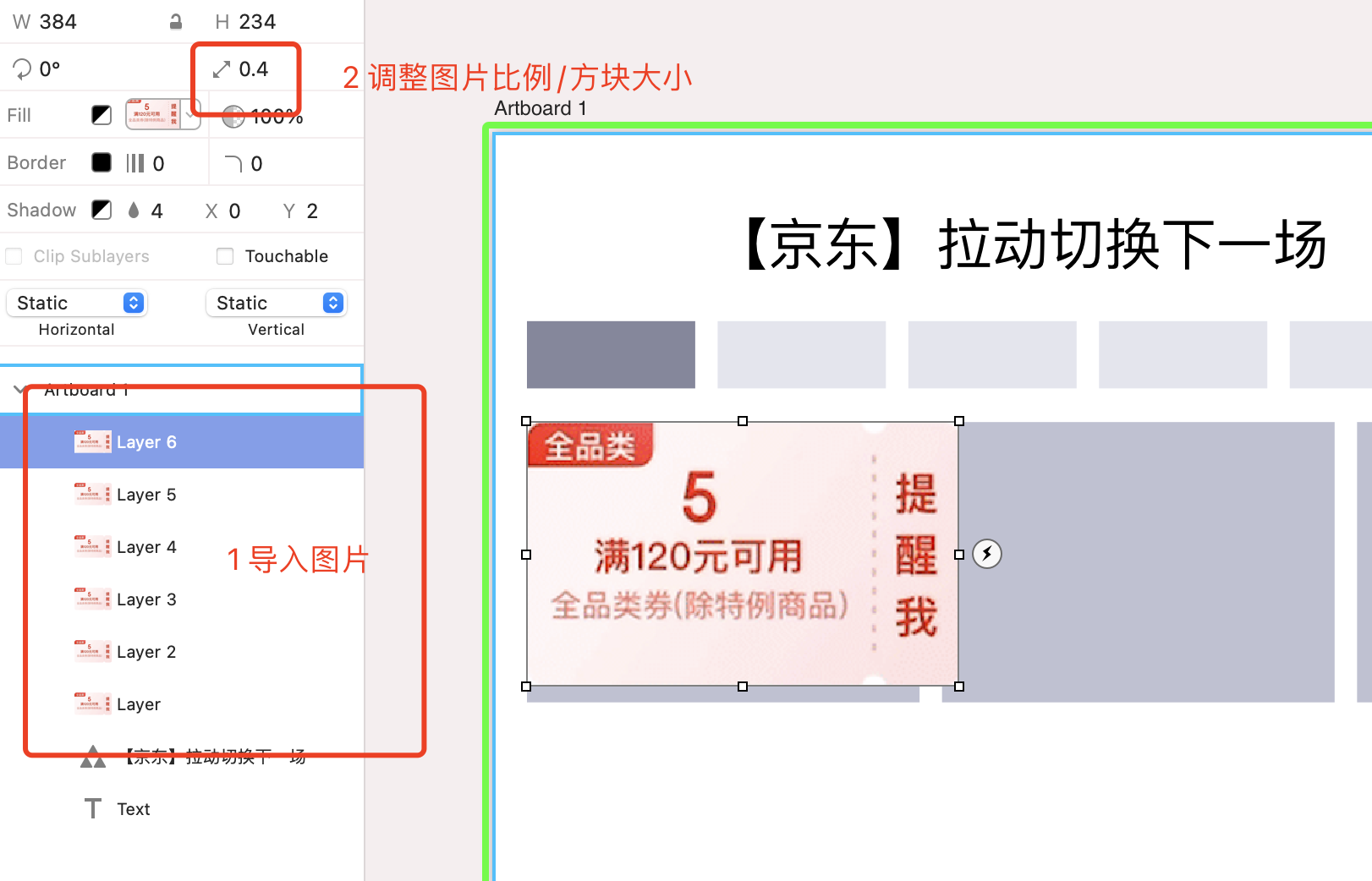Collapse the Artboard 1 layer group chevron
Screen dimensions: 1372x881
pyautogui.click(x=19, y=390)
